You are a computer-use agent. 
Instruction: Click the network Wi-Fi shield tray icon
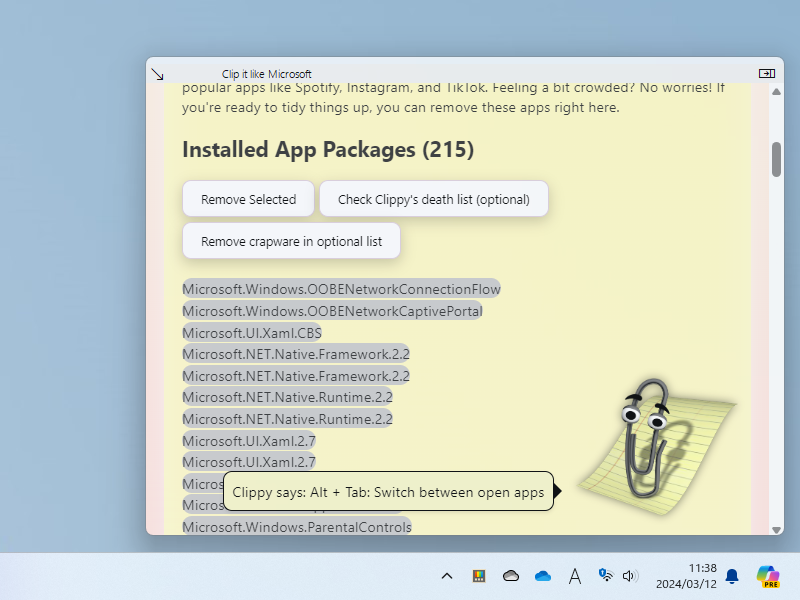605,576
